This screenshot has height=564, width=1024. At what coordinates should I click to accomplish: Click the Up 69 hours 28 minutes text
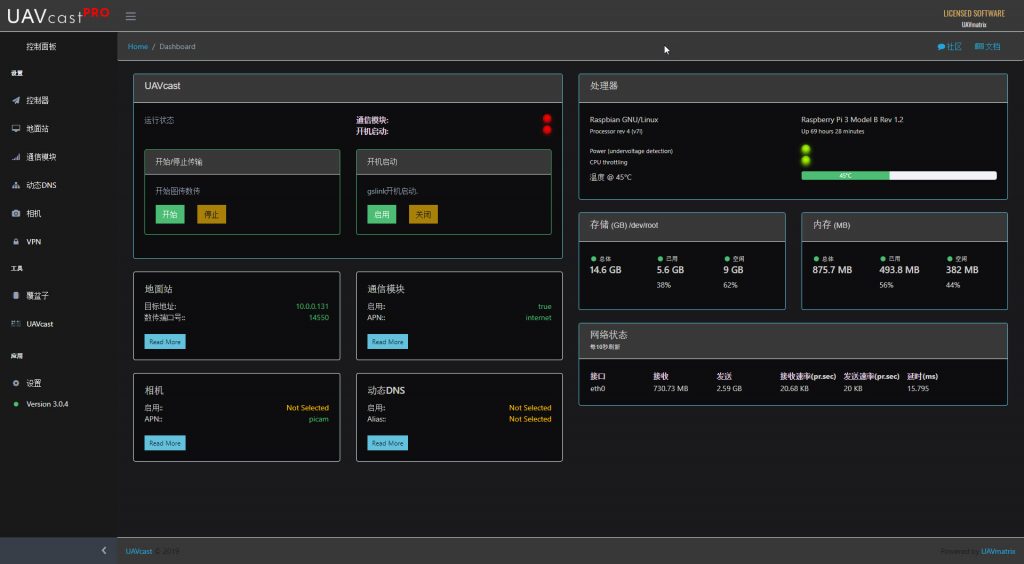[x=833, y=131]
